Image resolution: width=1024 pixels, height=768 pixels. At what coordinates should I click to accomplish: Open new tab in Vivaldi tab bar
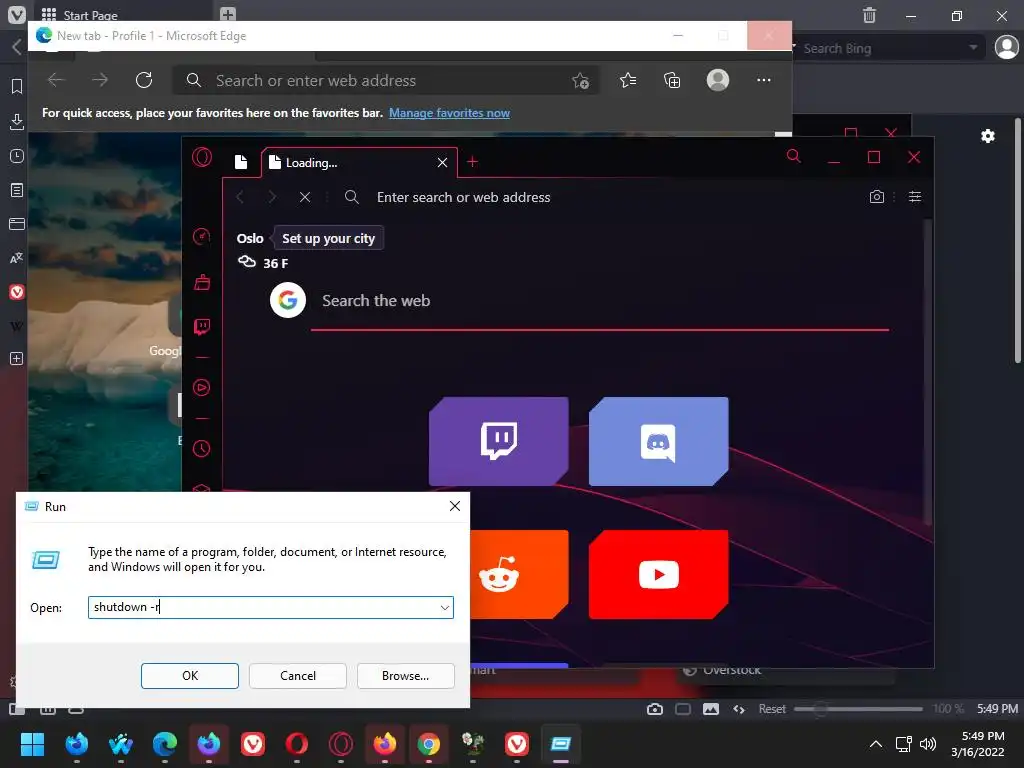[228, 14]
